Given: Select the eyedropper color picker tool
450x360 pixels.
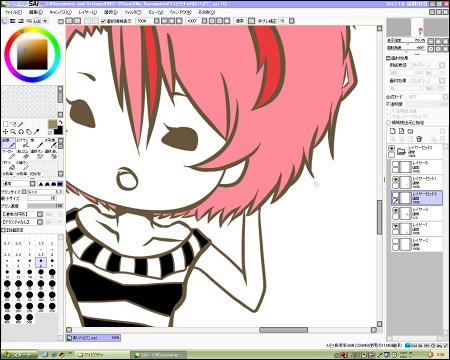Looking at the screenshot, I should [36, 132].
